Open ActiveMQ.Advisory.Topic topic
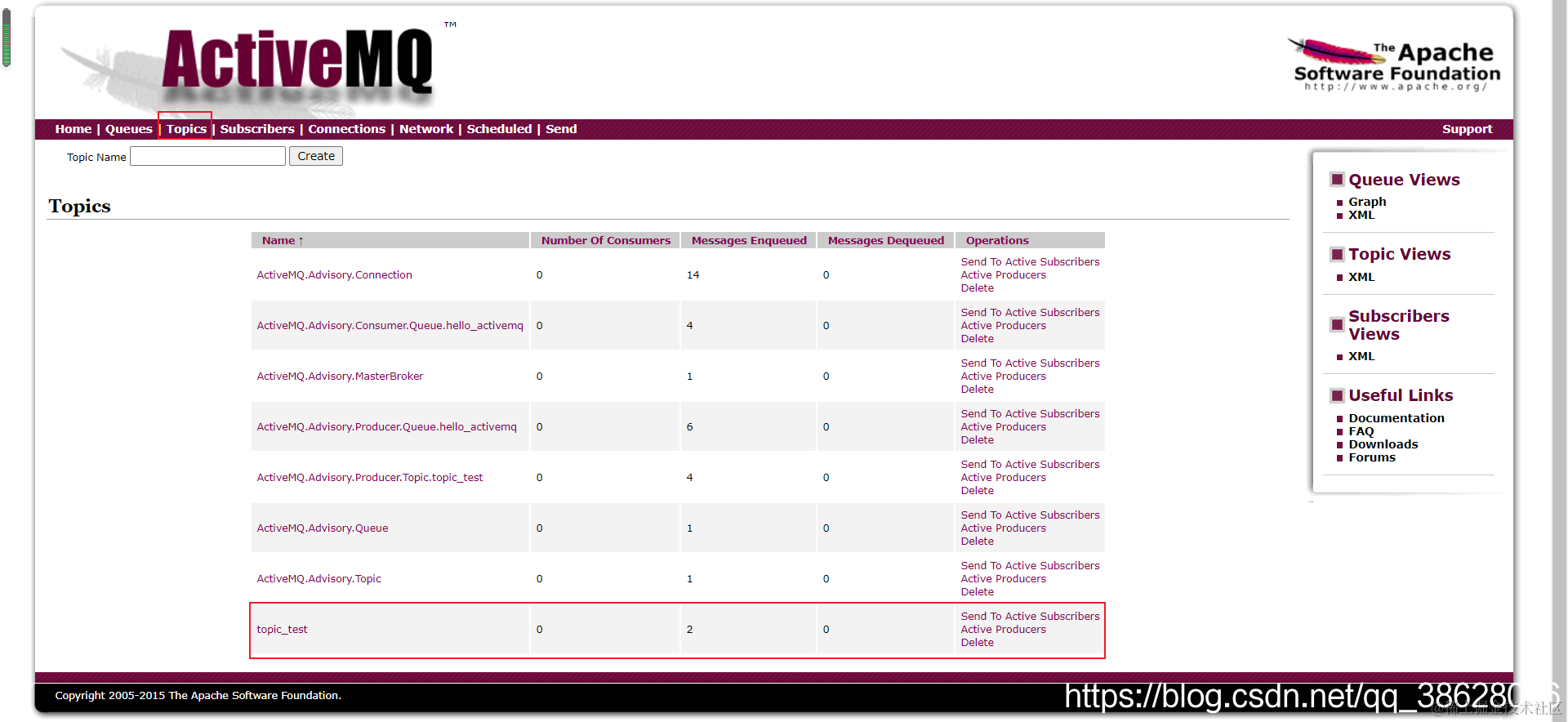This screenshot has width=1568, height=722. (318, 579)
